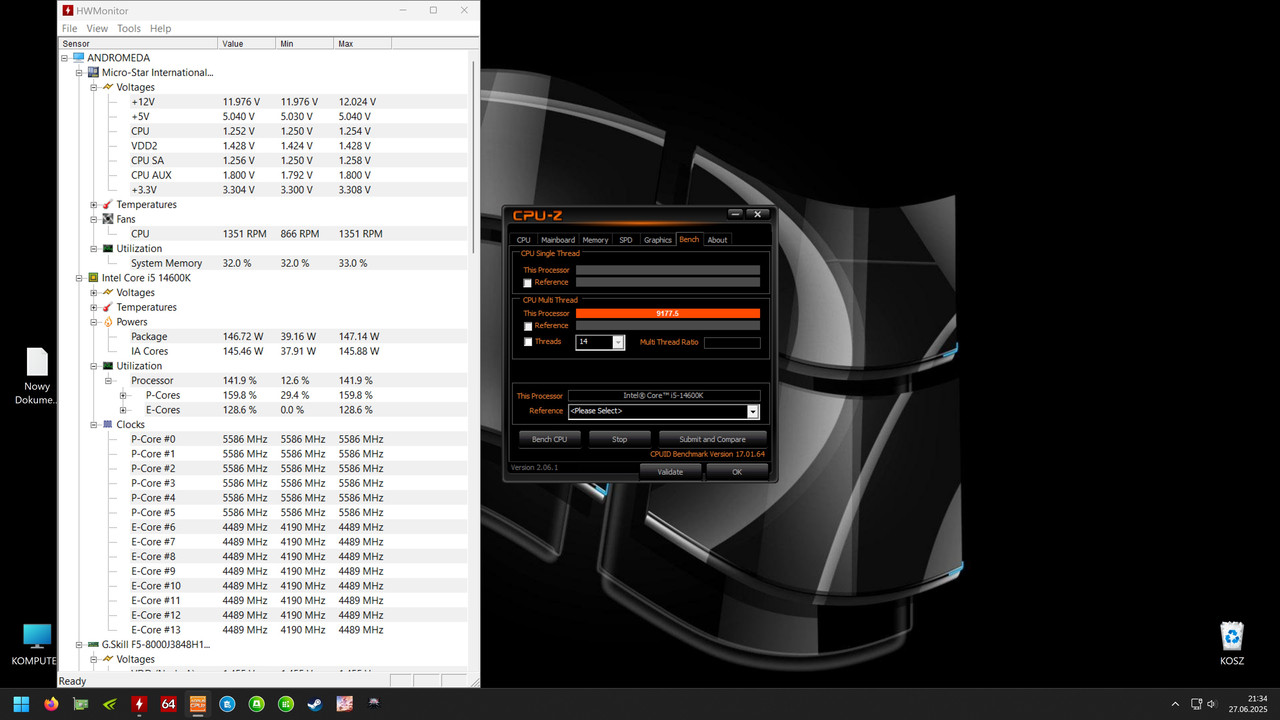Viewport: 1280px width, 720px height.
Task: Click the Stop button in CPU-Z
Action: click(620, 439)
